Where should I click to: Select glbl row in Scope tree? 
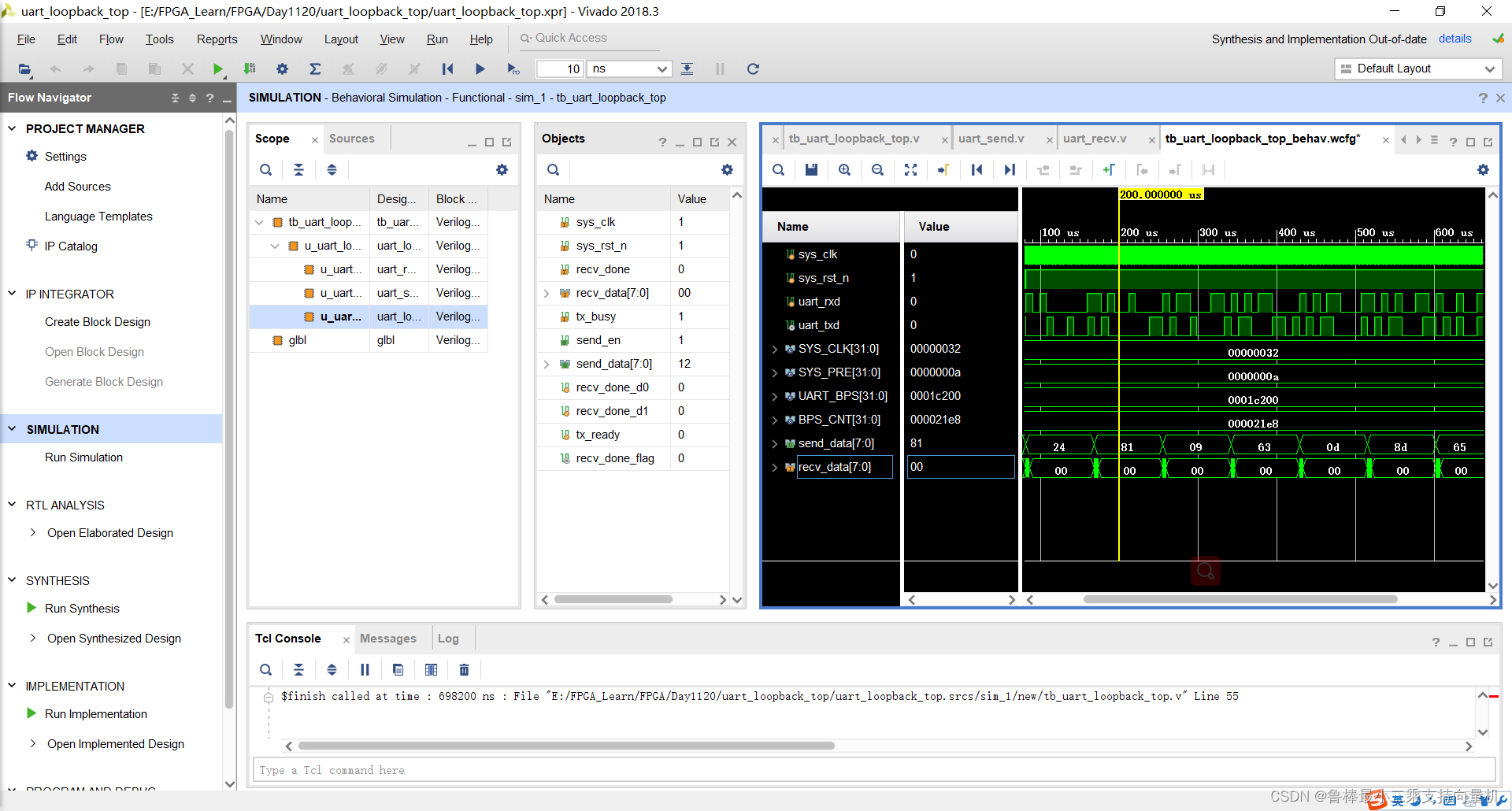pyautogui.click(x=369, y=340)
